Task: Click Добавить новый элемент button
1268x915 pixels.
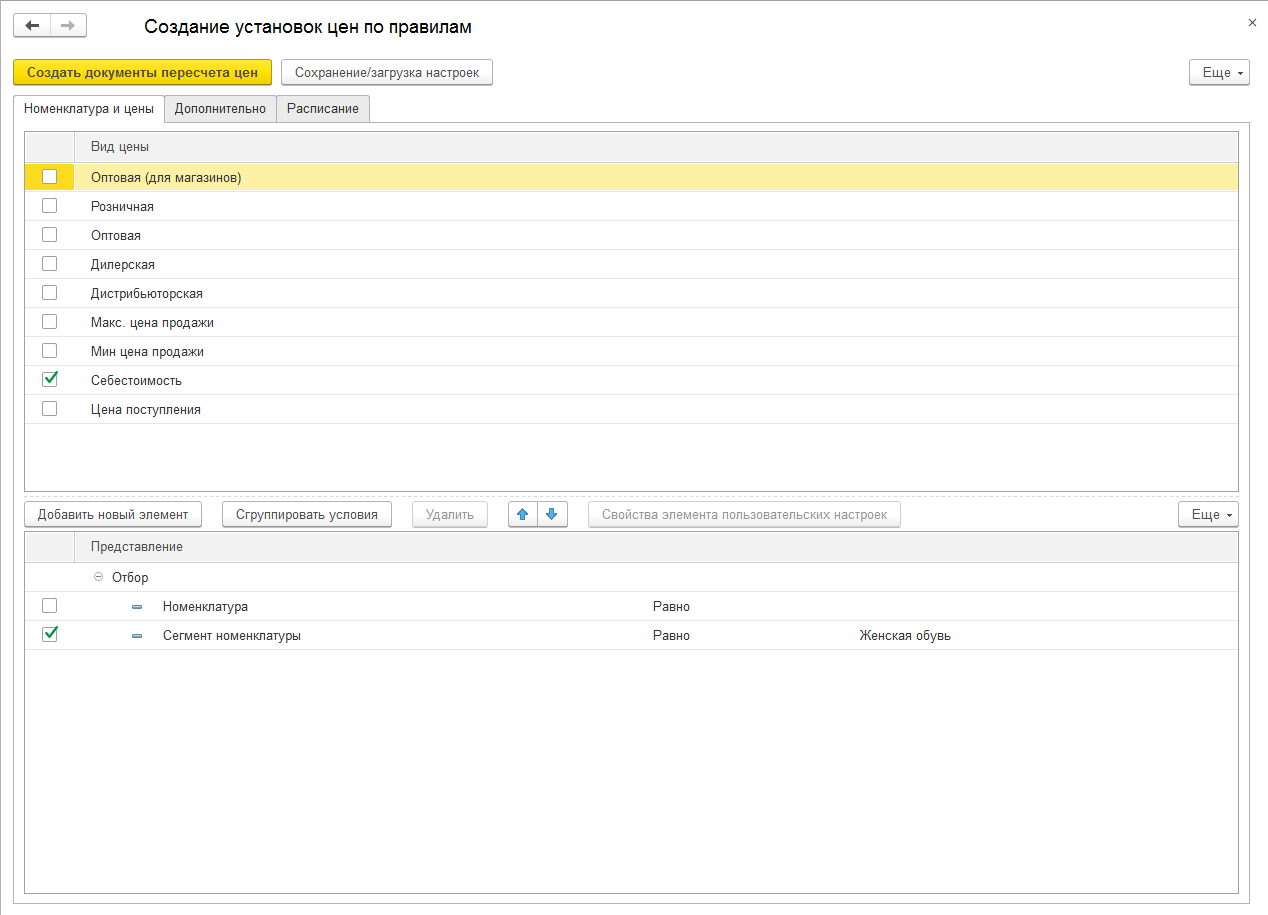Action: 113,514
